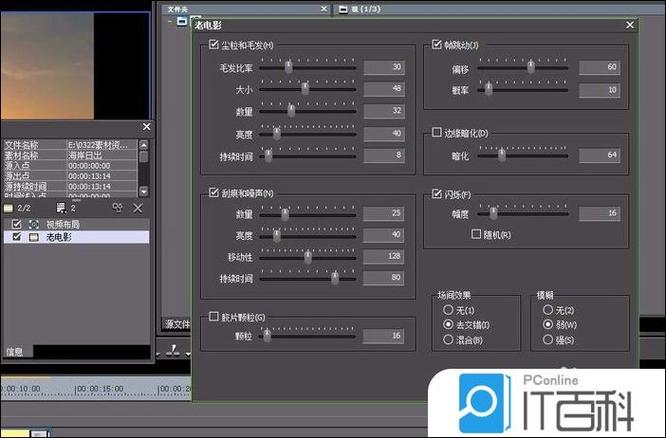
Task: Uncheck the 老电影 effect checkbox
Action: click(x=17, y=236)
